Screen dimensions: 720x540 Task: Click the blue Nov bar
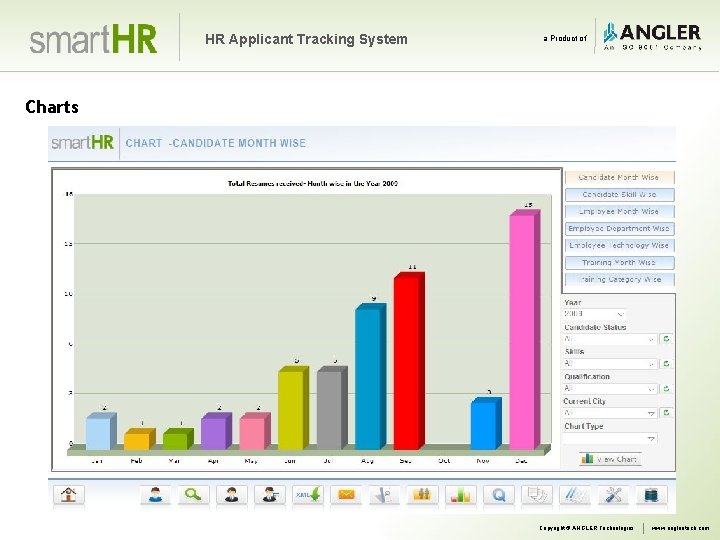pyautogui.click(x=486, y=423)
